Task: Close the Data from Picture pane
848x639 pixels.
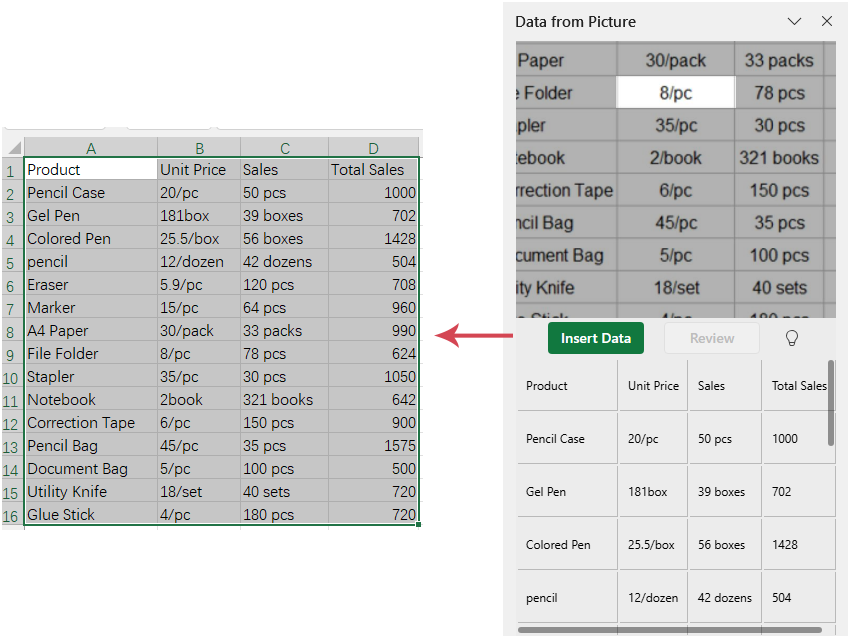Action: point(827,21)
